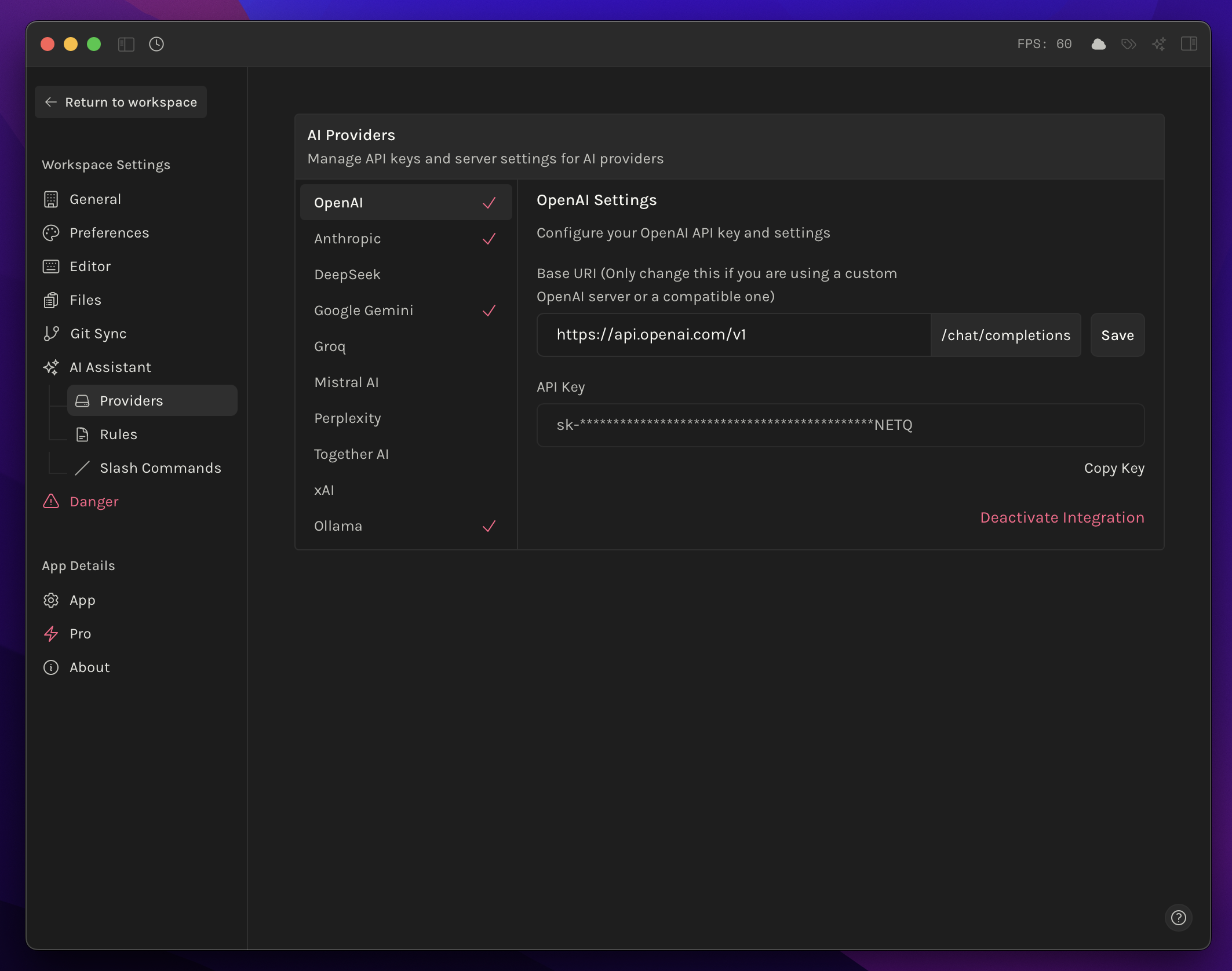
Task: Select the Perplexity provider
Action: click(x=406, y=418)
